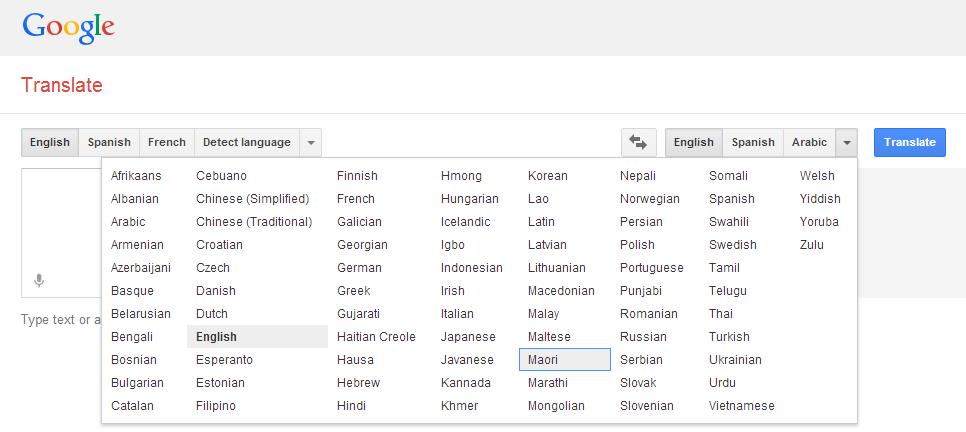This screenshot has height=432, width=966.
Task: Choose Maori from language list
Action: tap(565, 360)
